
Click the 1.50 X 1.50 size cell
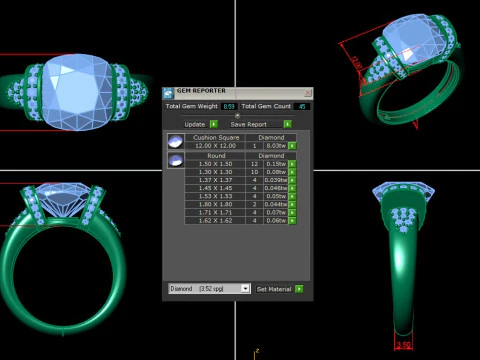coord(215,164)
